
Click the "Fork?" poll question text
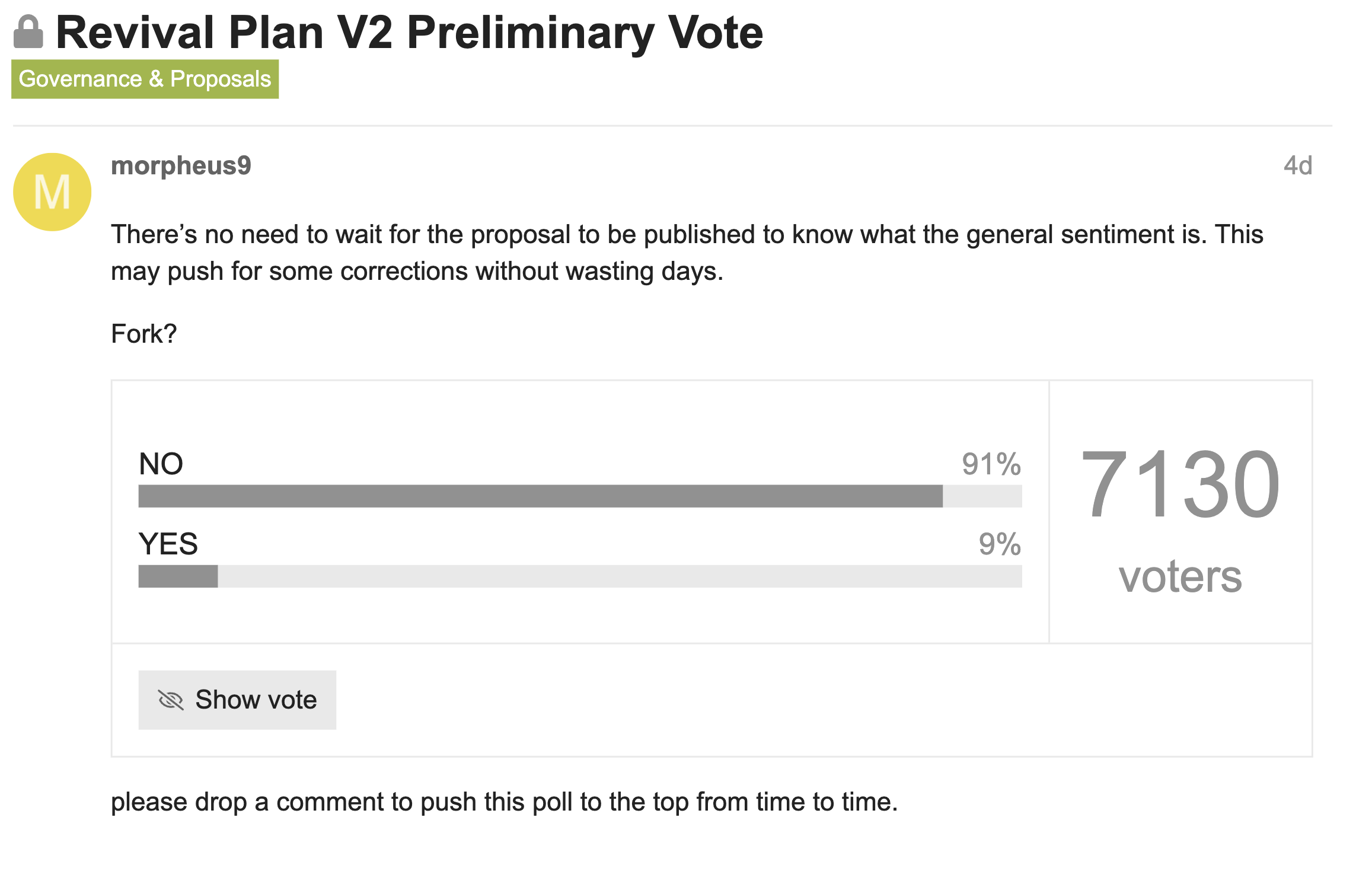[x=144, y=334]
